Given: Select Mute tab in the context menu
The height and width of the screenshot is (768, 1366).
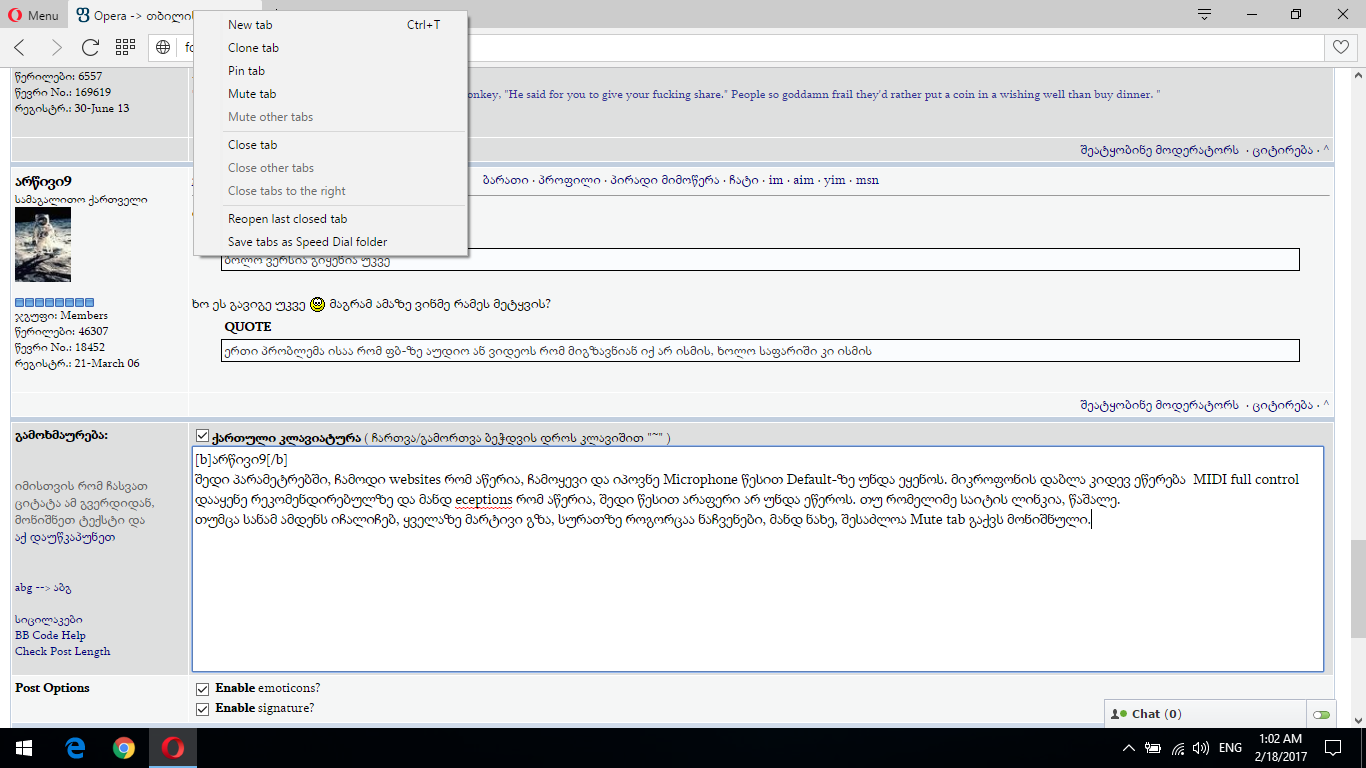Looking at the screenshot, I should click(331, 94).
